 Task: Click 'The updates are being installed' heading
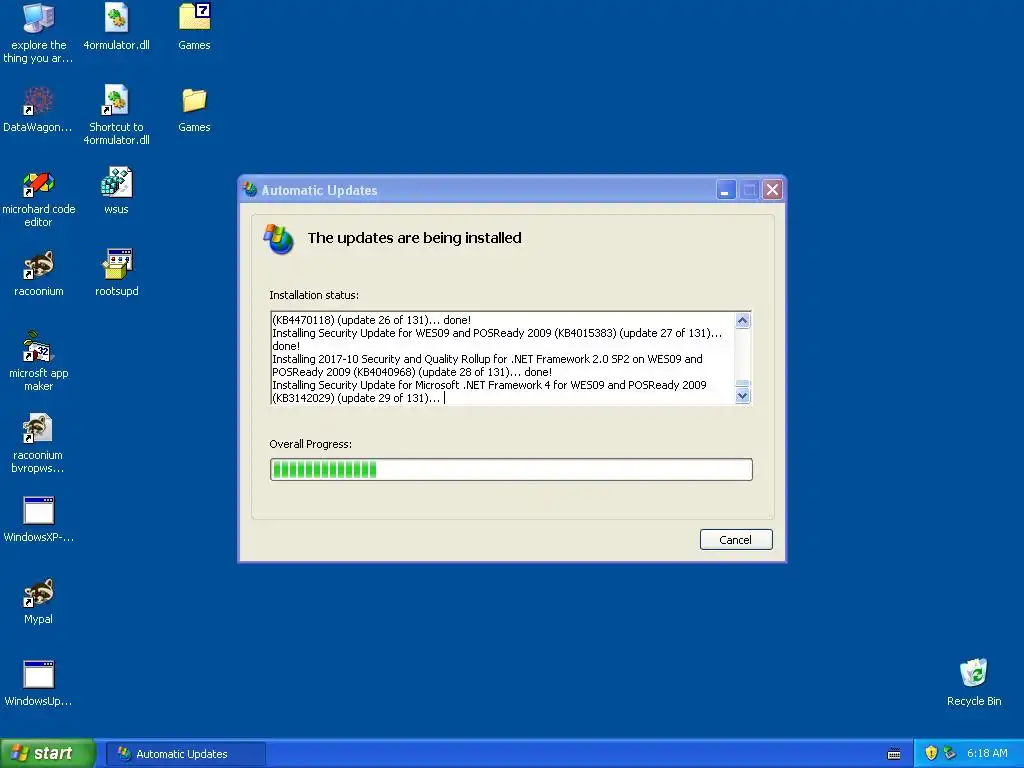click(415, 238)
